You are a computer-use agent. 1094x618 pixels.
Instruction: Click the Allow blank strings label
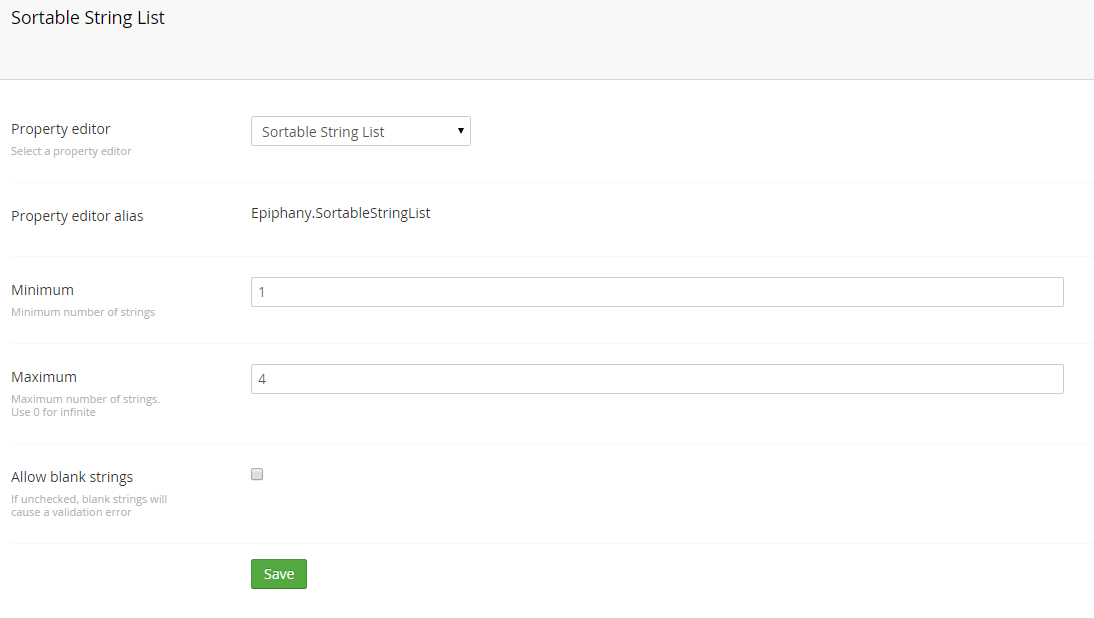point(72,477)
